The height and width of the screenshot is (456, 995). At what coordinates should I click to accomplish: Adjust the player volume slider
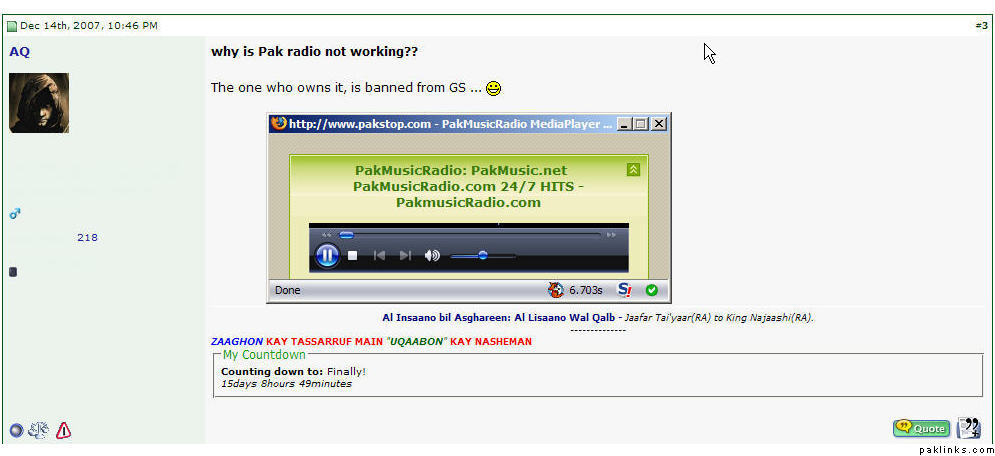[x=482, y=256]
